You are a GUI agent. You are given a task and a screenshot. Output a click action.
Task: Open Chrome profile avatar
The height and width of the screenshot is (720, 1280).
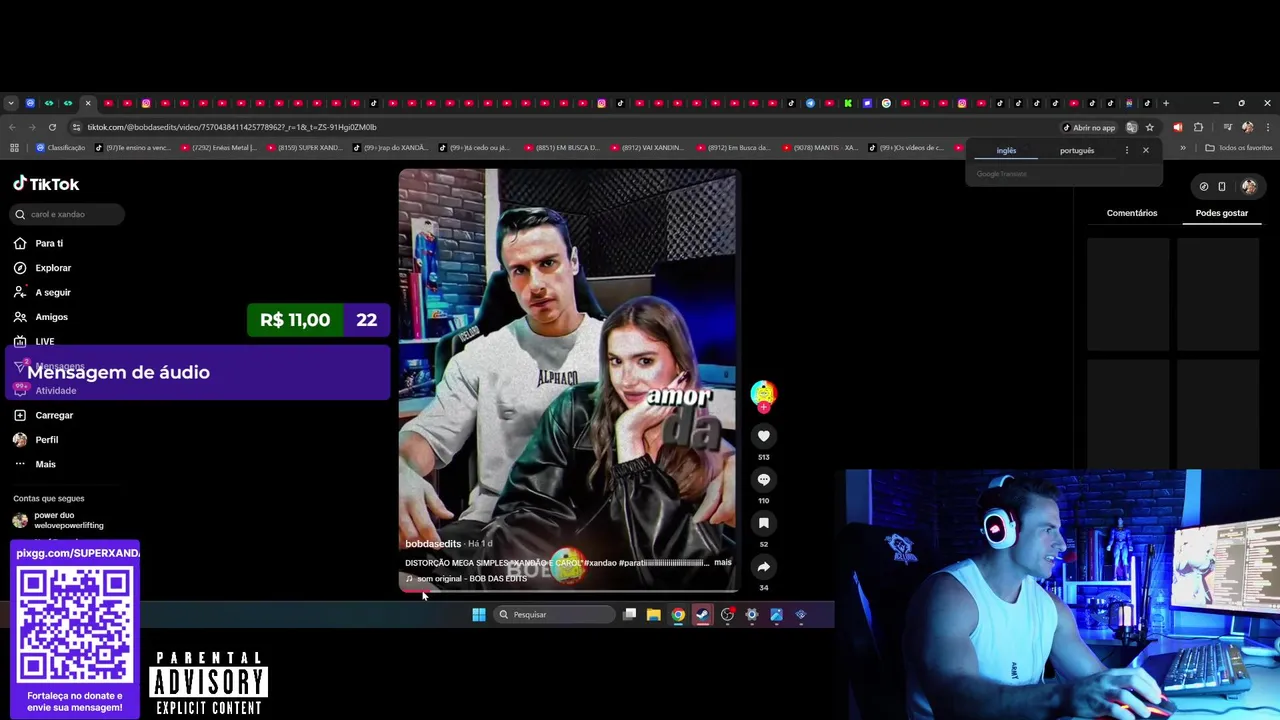(1247, 127)
